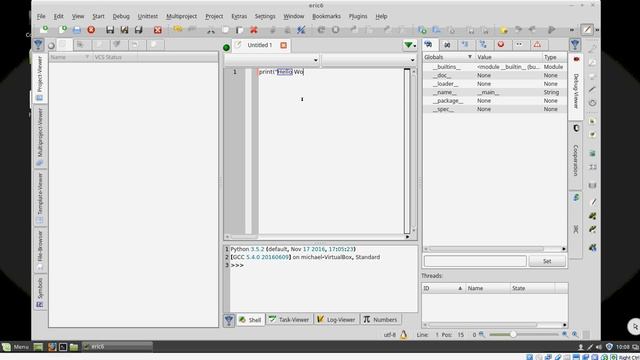Click the blue percent comment icon in toolbar
This screenshot has height=360, width=640.
point(301,30)
